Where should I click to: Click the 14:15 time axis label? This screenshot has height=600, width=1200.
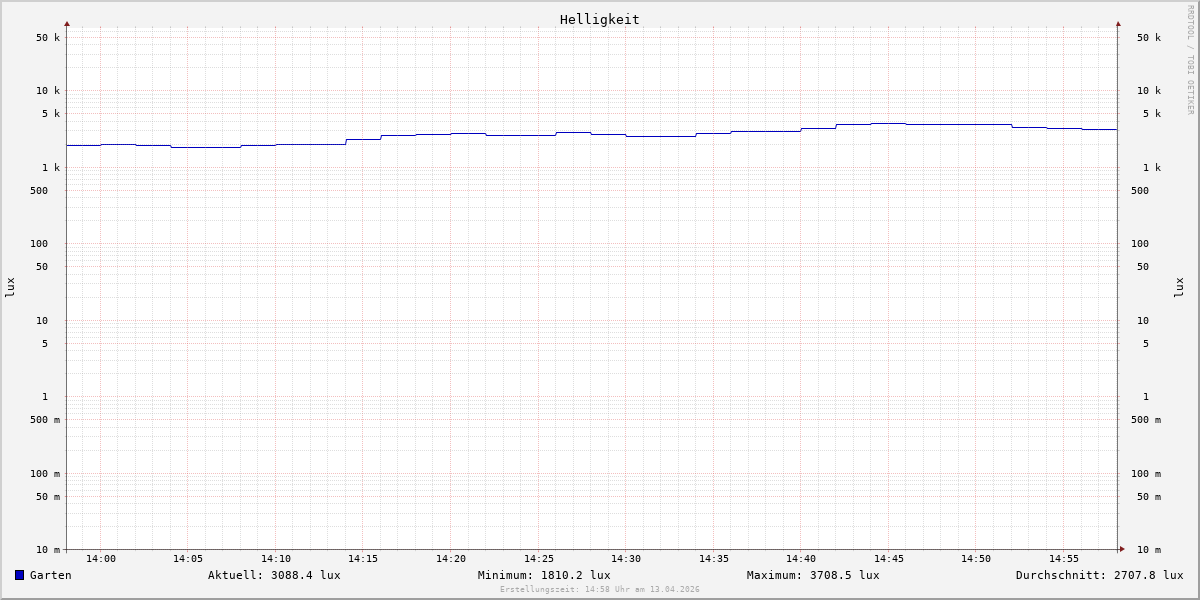363,559
